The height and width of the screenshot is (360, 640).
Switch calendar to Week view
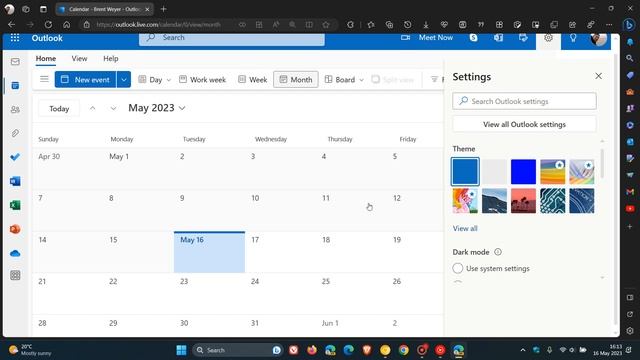253,80
